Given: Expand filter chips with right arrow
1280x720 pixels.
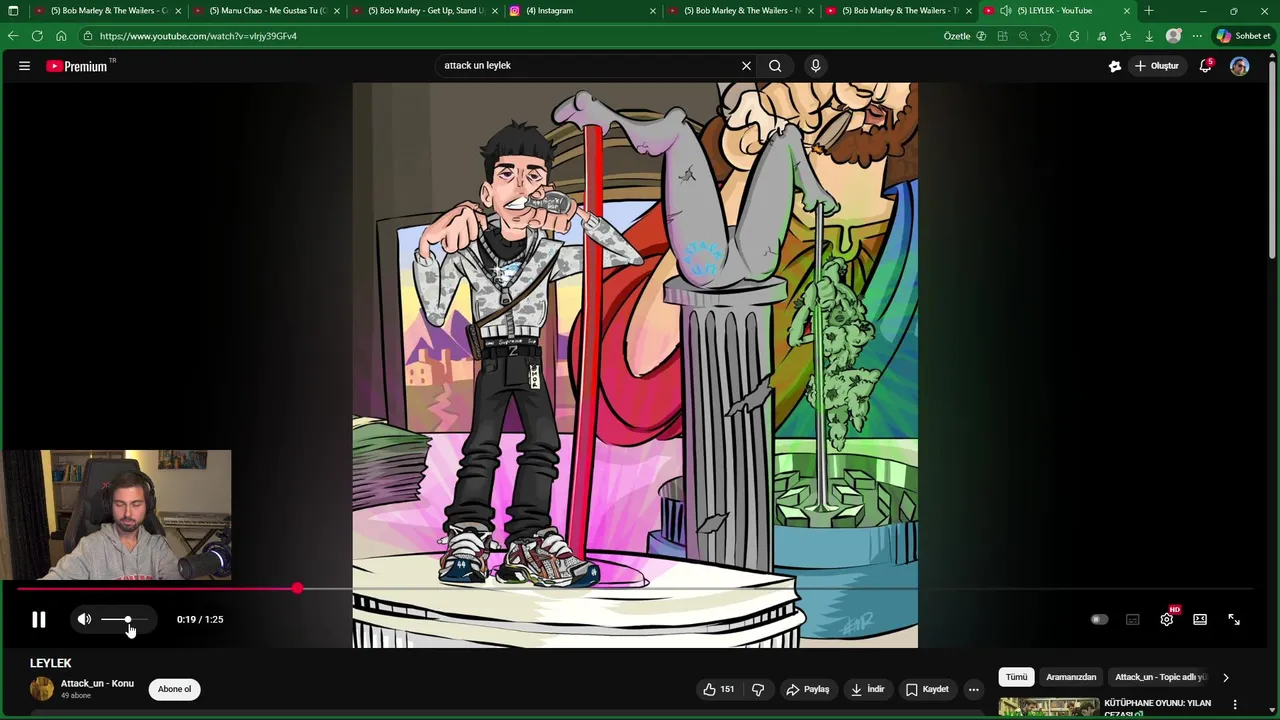Looking at the screenshot, I should point(1226,678).
